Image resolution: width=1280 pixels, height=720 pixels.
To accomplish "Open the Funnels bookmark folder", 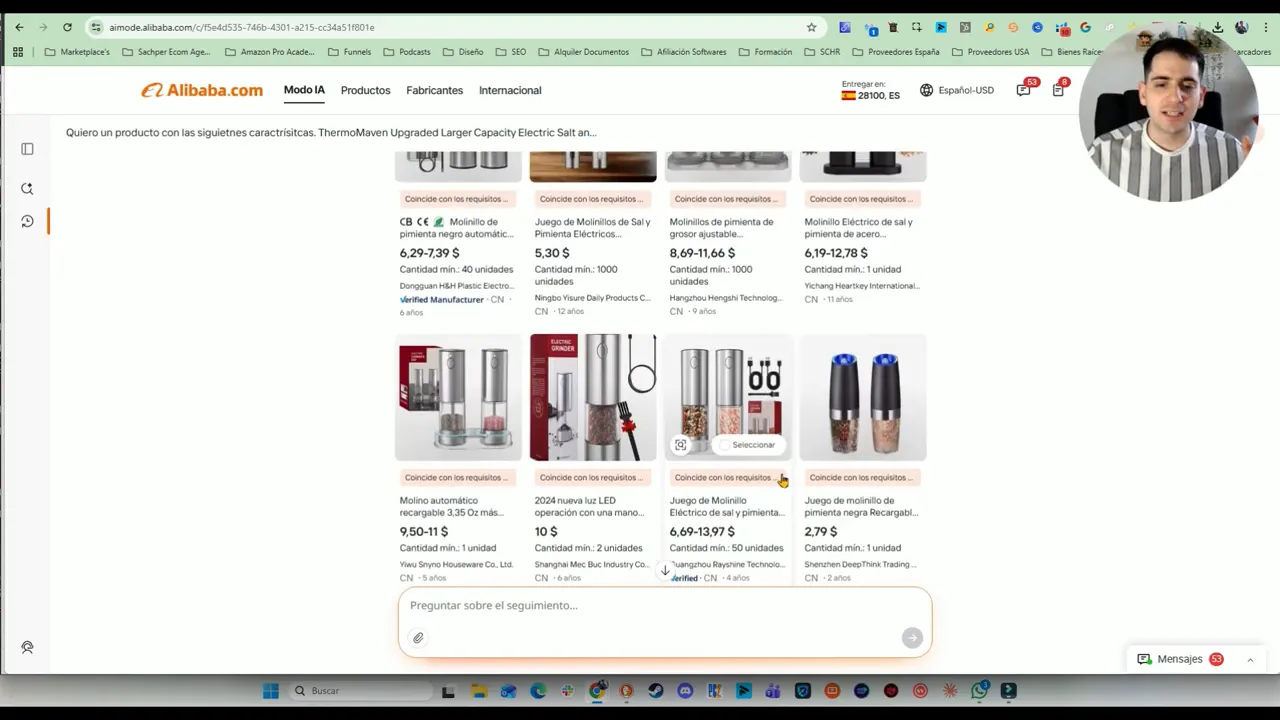I will point(349,52).
